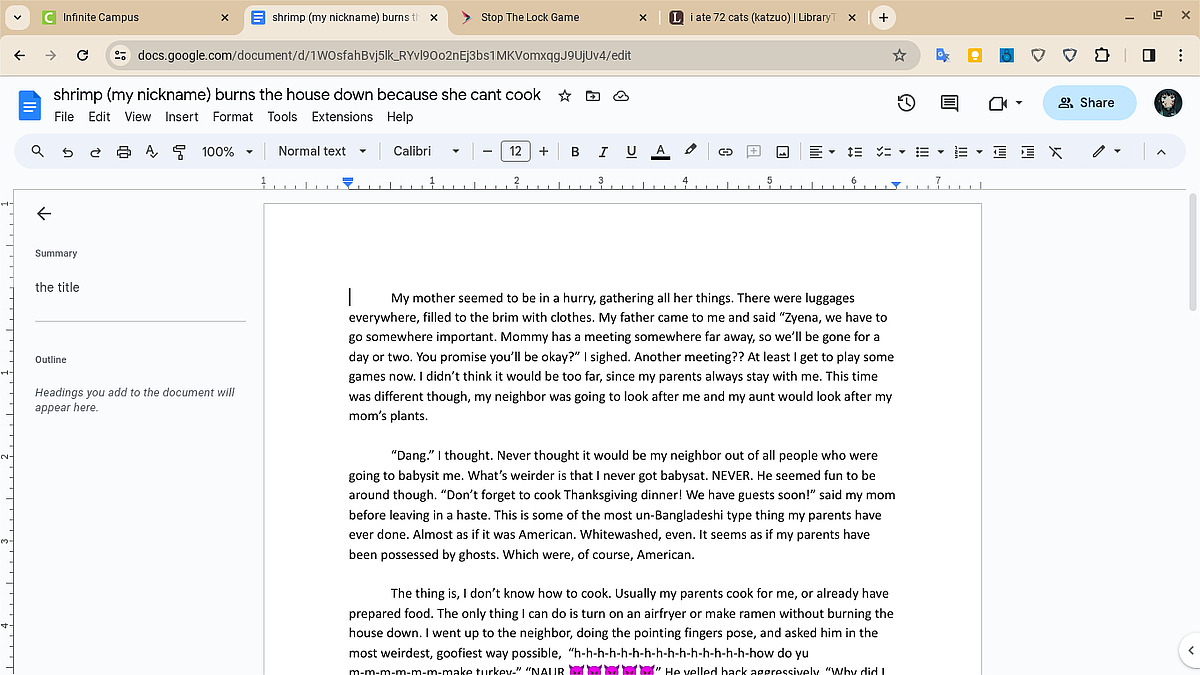Viewport: 1200px width, 675px height.
Task: Click the clear formatting icon
Action: click(x=1056, y=151)
